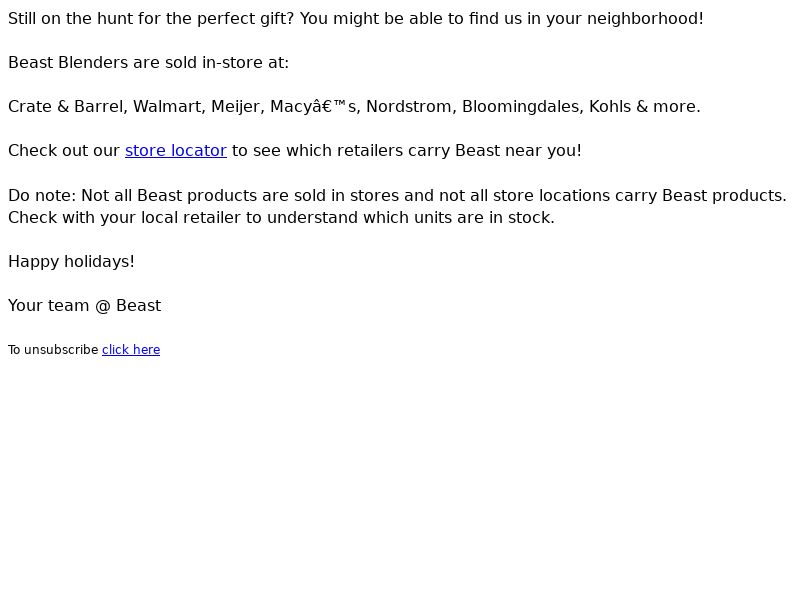
Task: Click the 'Still on the hunt' opening sentence
Action: pos(150,18)
